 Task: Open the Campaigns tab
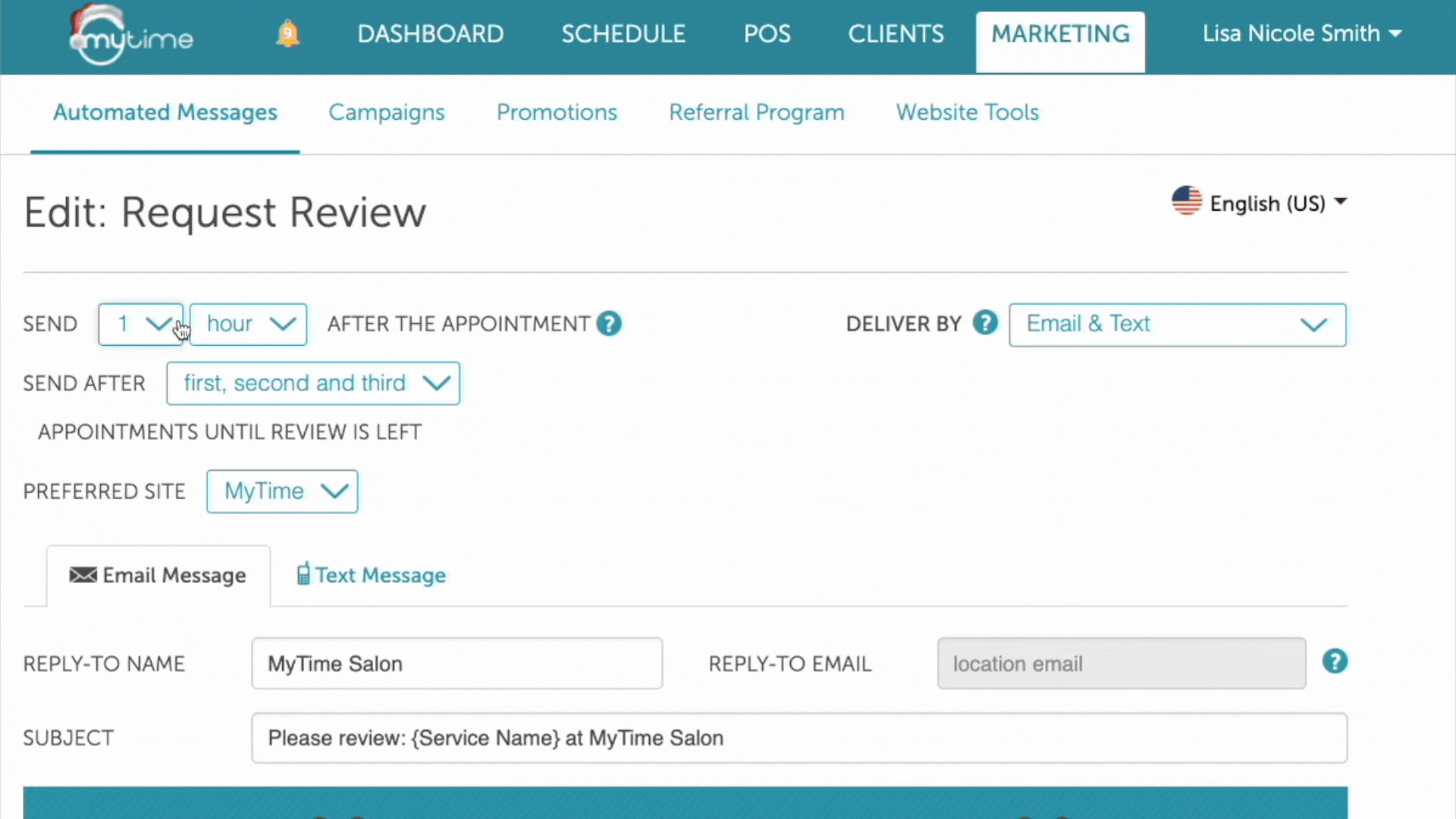click(x=387, y=112)
